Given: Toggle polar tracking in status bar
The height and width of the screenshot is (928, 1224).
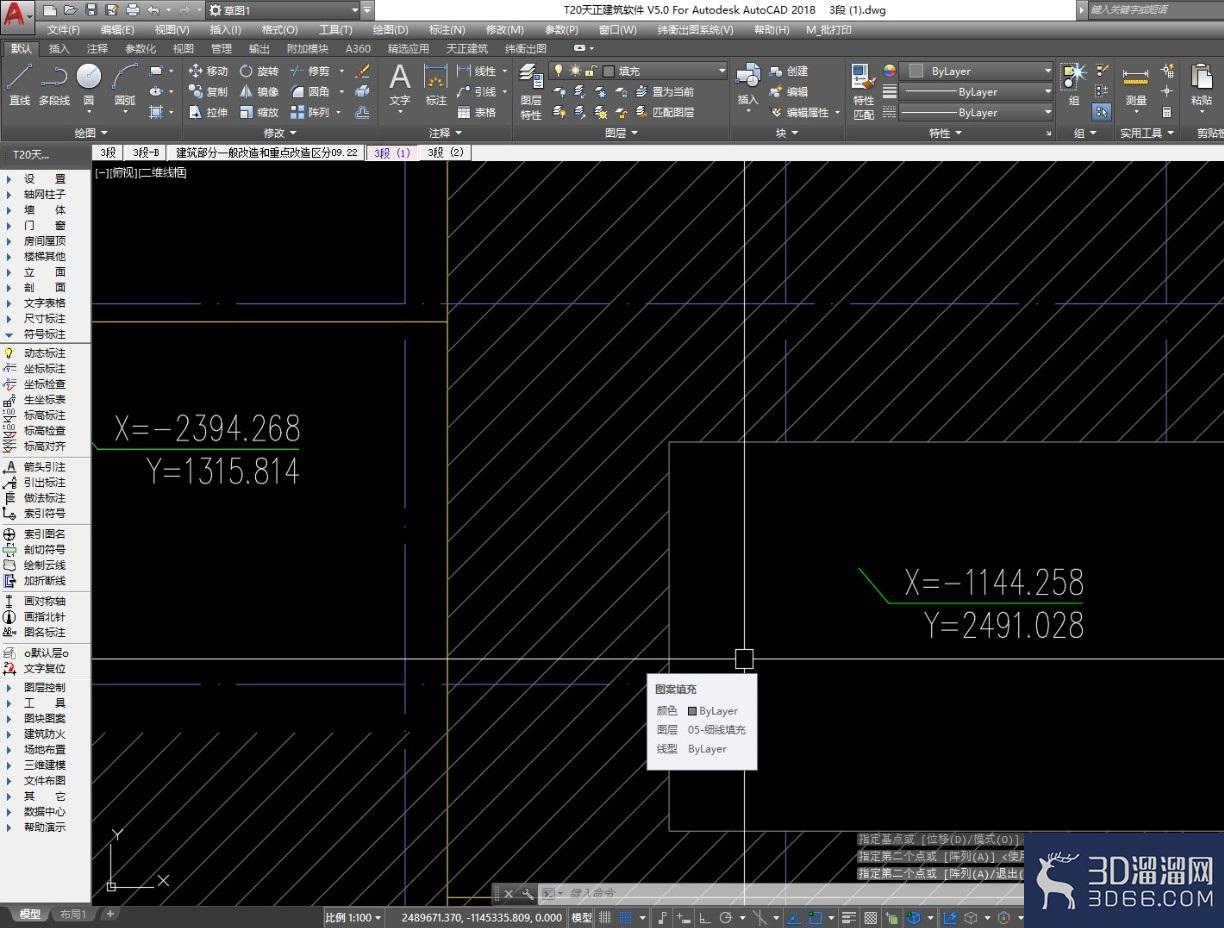Looking at the screenshot, I should (x=726, y=917).
